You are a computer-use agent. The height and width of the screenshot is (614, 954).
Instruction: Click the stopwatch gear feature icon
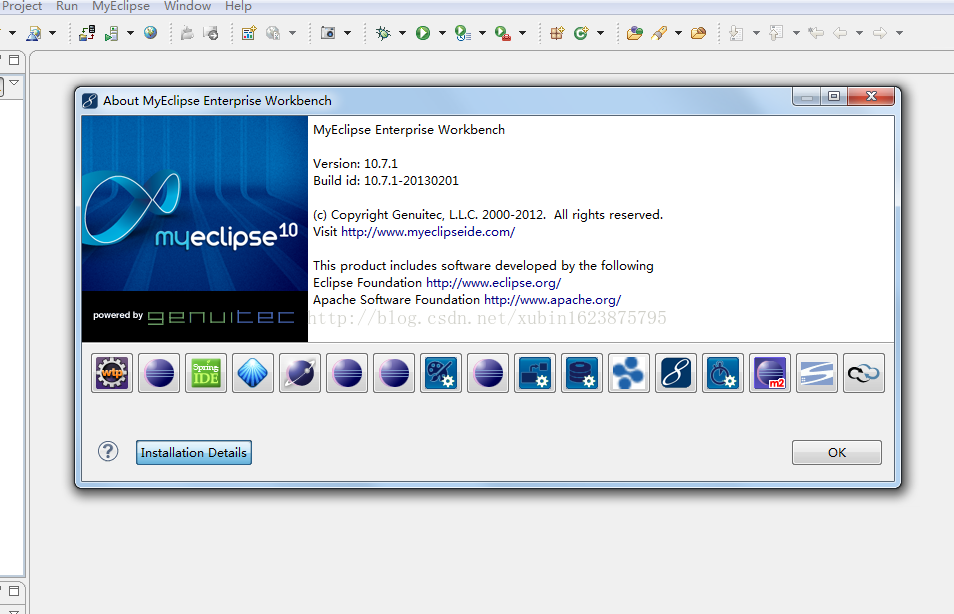(723, 373)
